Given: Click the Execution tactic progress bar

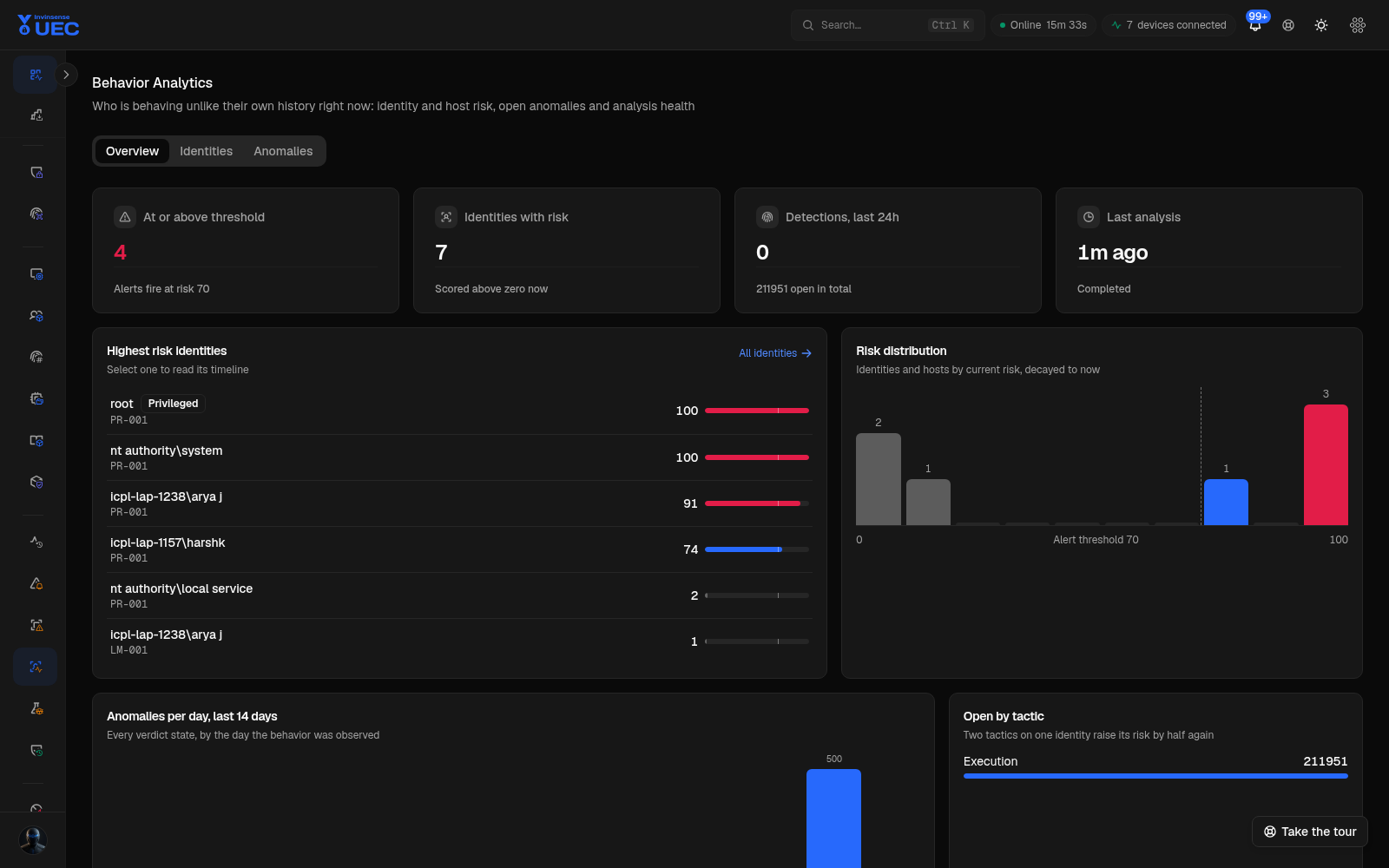Looking at the screenshot, I should pos(1155,776).
